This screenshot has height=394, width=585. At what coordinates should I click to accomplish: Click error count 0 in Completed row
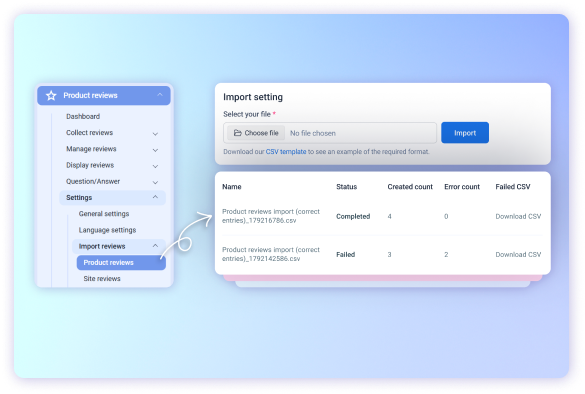[446, 216]
